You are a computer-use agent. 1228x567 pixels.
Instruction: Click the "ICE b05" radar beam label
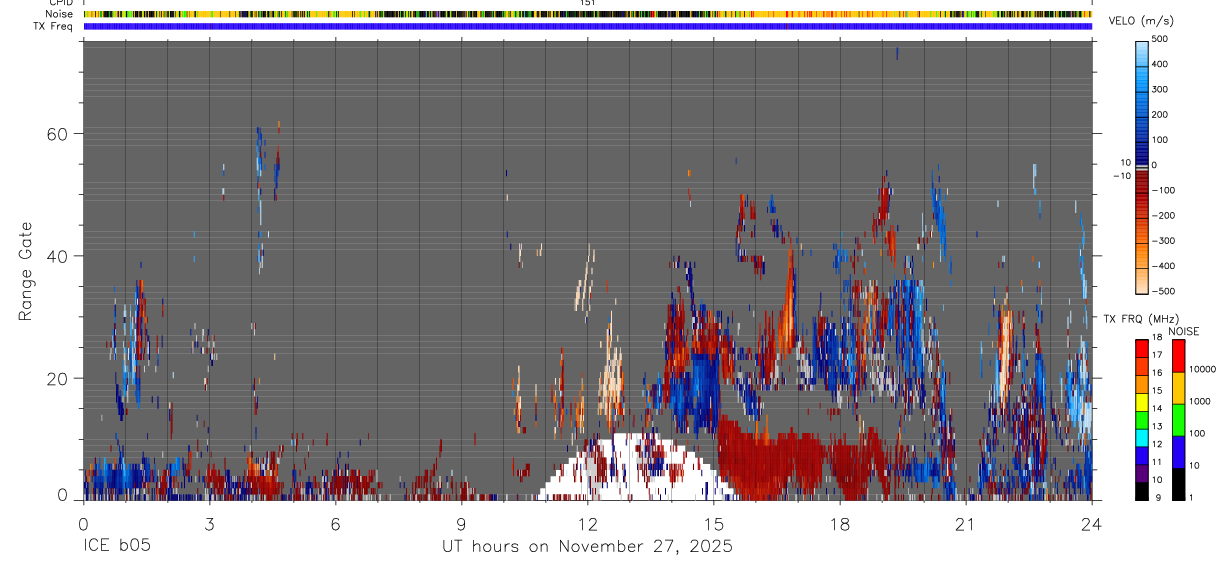(117, 546)
